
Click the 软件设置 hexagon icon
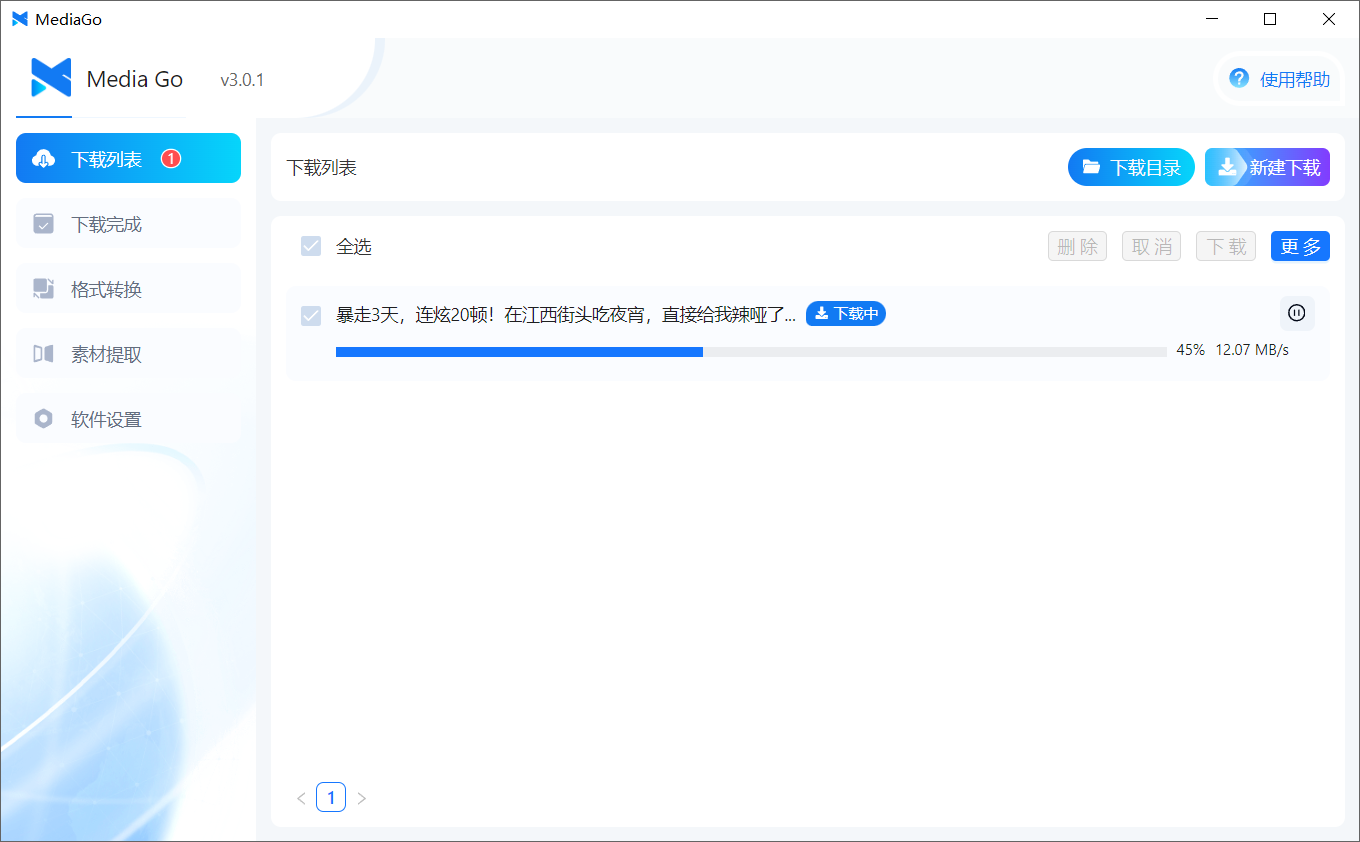[43, 419]
